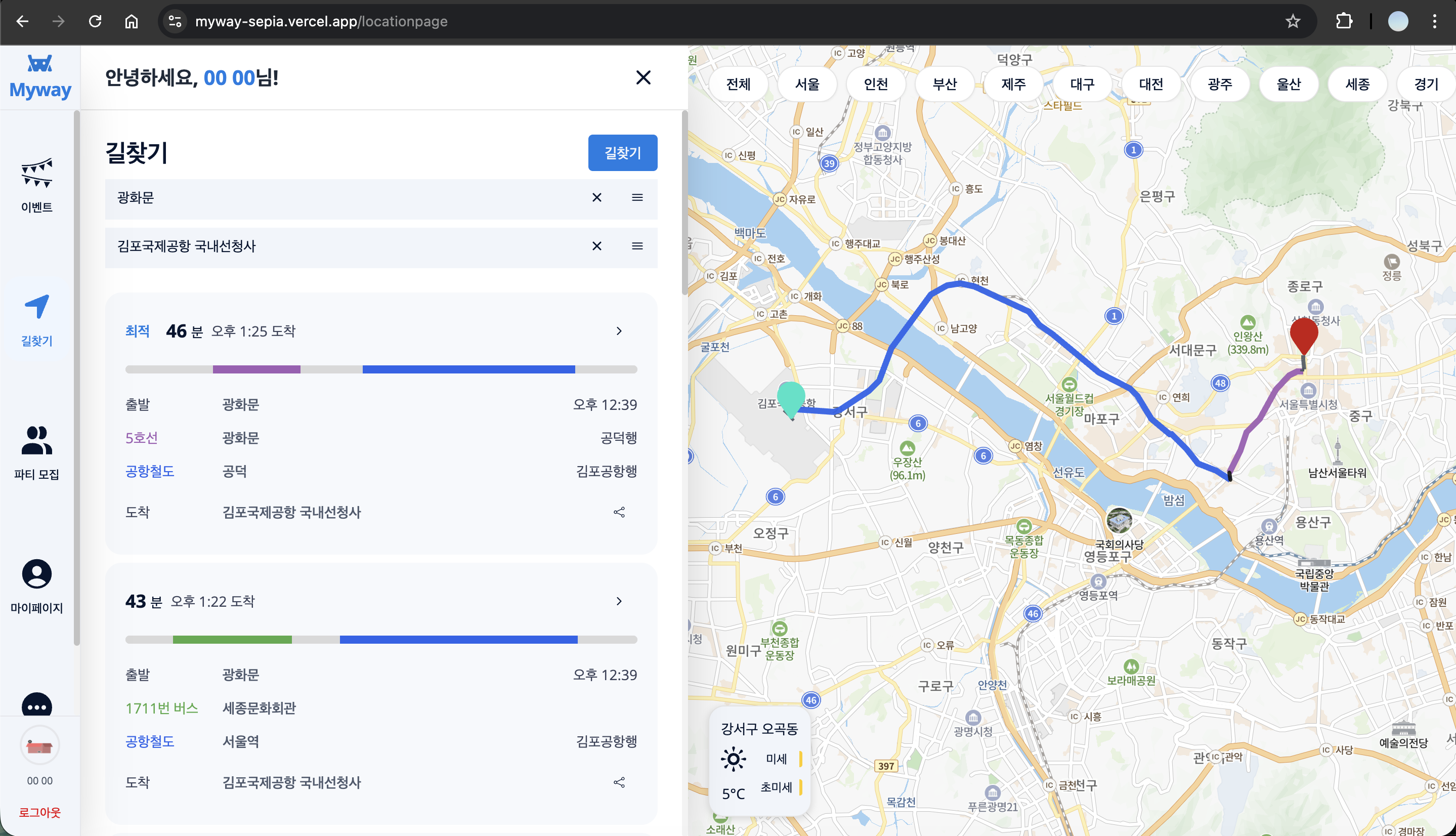Click the share icon on the 46분 route
Image resolution: width=1456 pixels, height=836 pixels.
pyautogui.click(x=619, y=512)
